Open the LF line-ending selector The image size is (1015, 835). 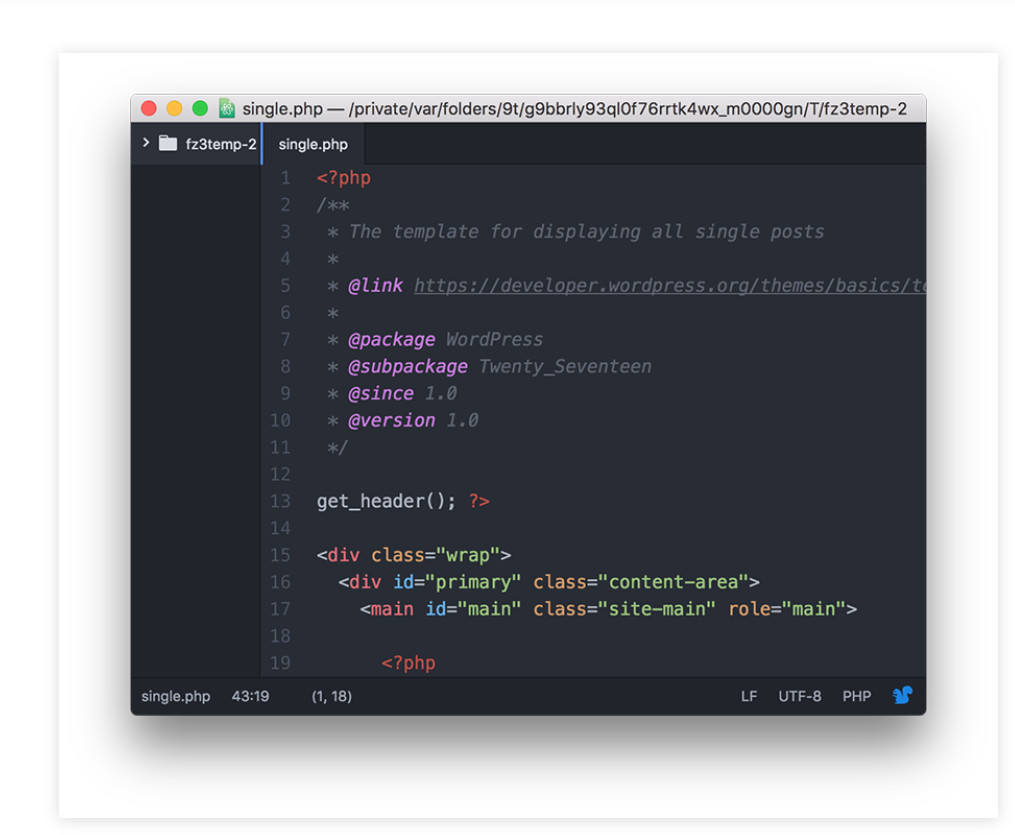749,695
